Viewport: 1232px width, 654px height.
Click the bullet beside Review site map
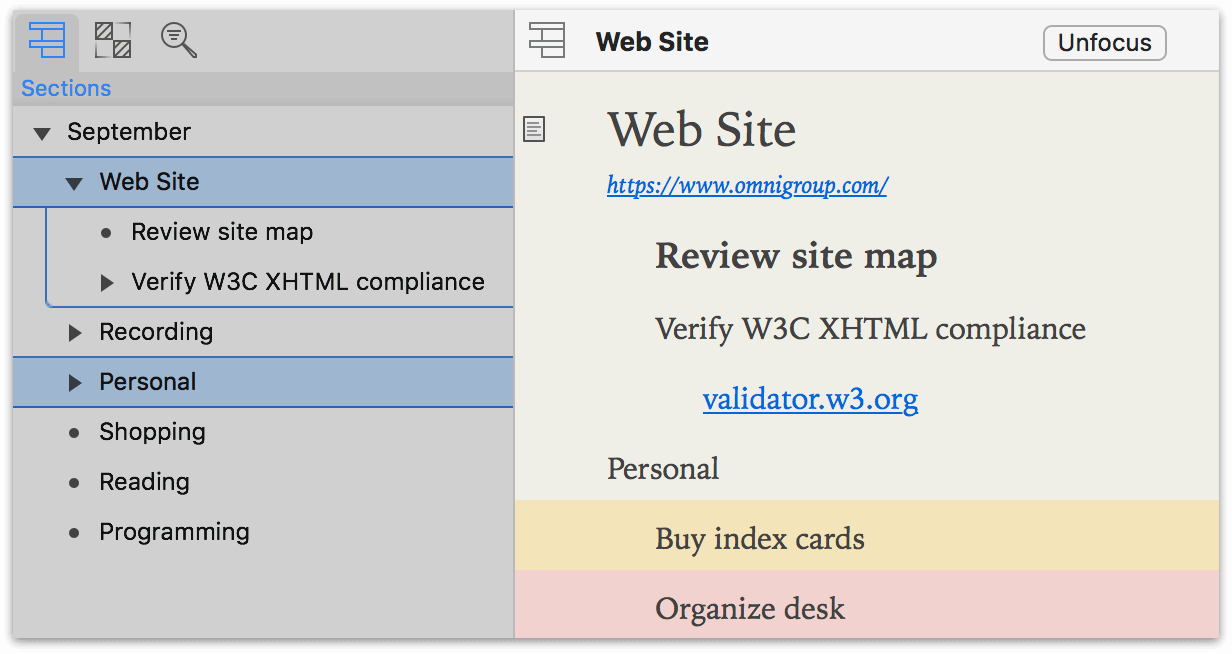106,233
